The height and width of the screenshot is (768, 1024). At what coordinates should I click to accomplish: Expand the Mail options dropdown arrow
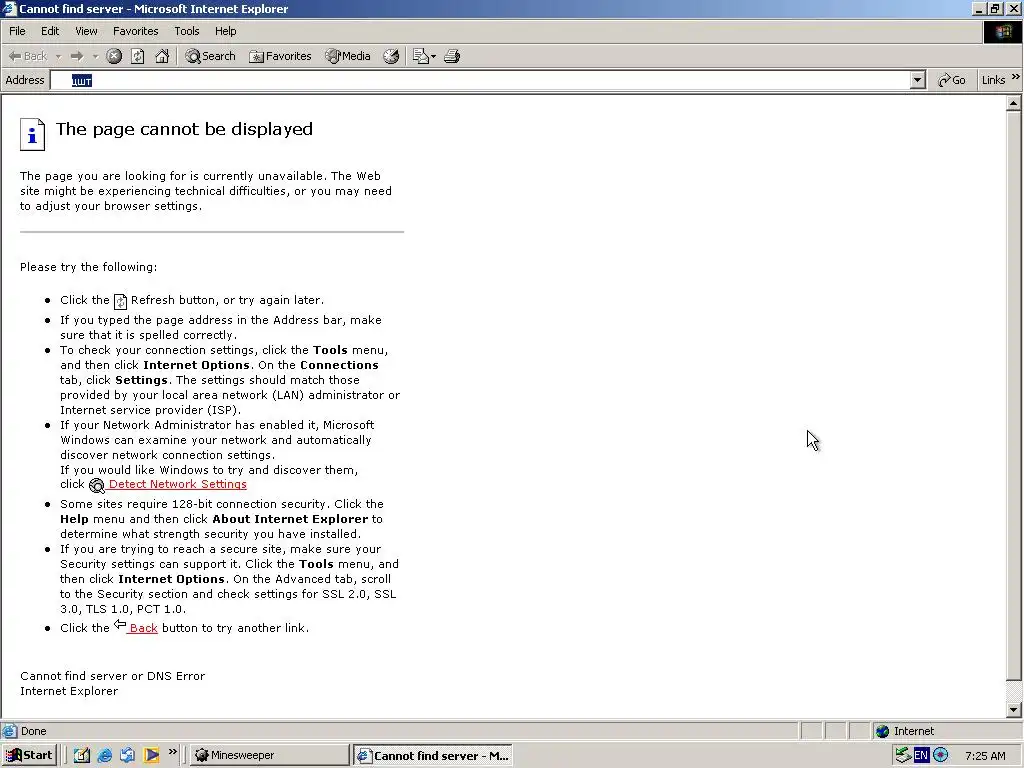[x=433, y=57]
